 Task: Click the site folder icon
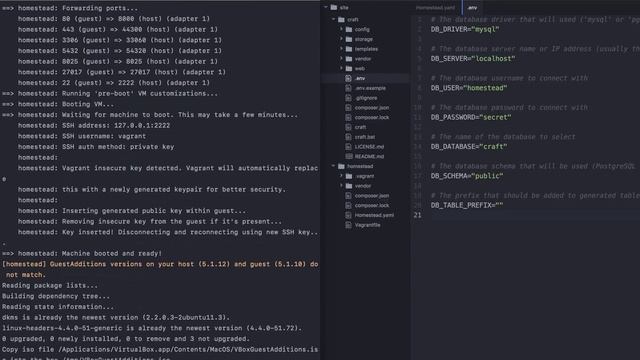334,7
